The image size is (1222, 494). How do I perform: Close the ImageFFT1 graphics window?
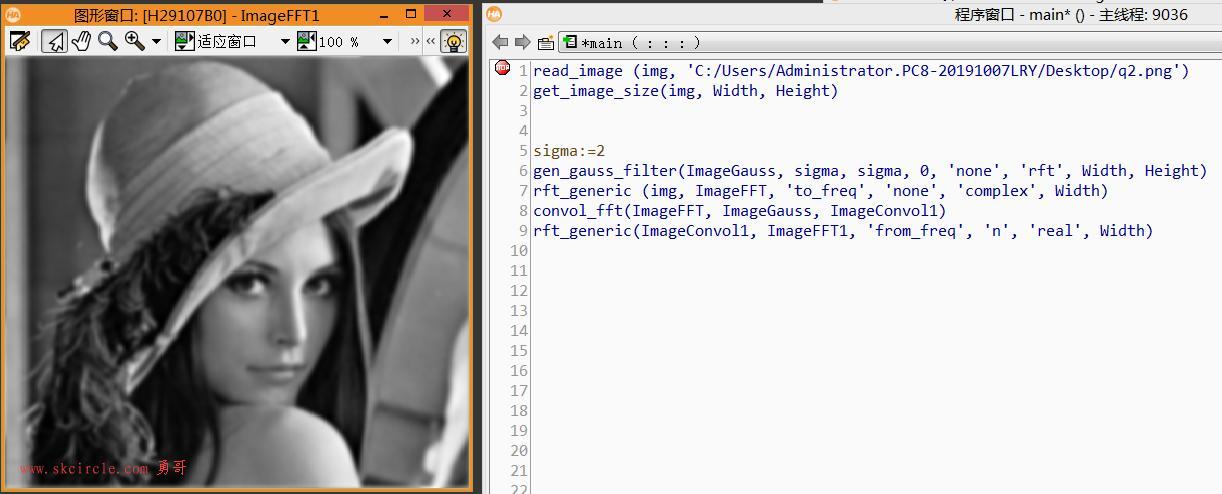point(447,14)
